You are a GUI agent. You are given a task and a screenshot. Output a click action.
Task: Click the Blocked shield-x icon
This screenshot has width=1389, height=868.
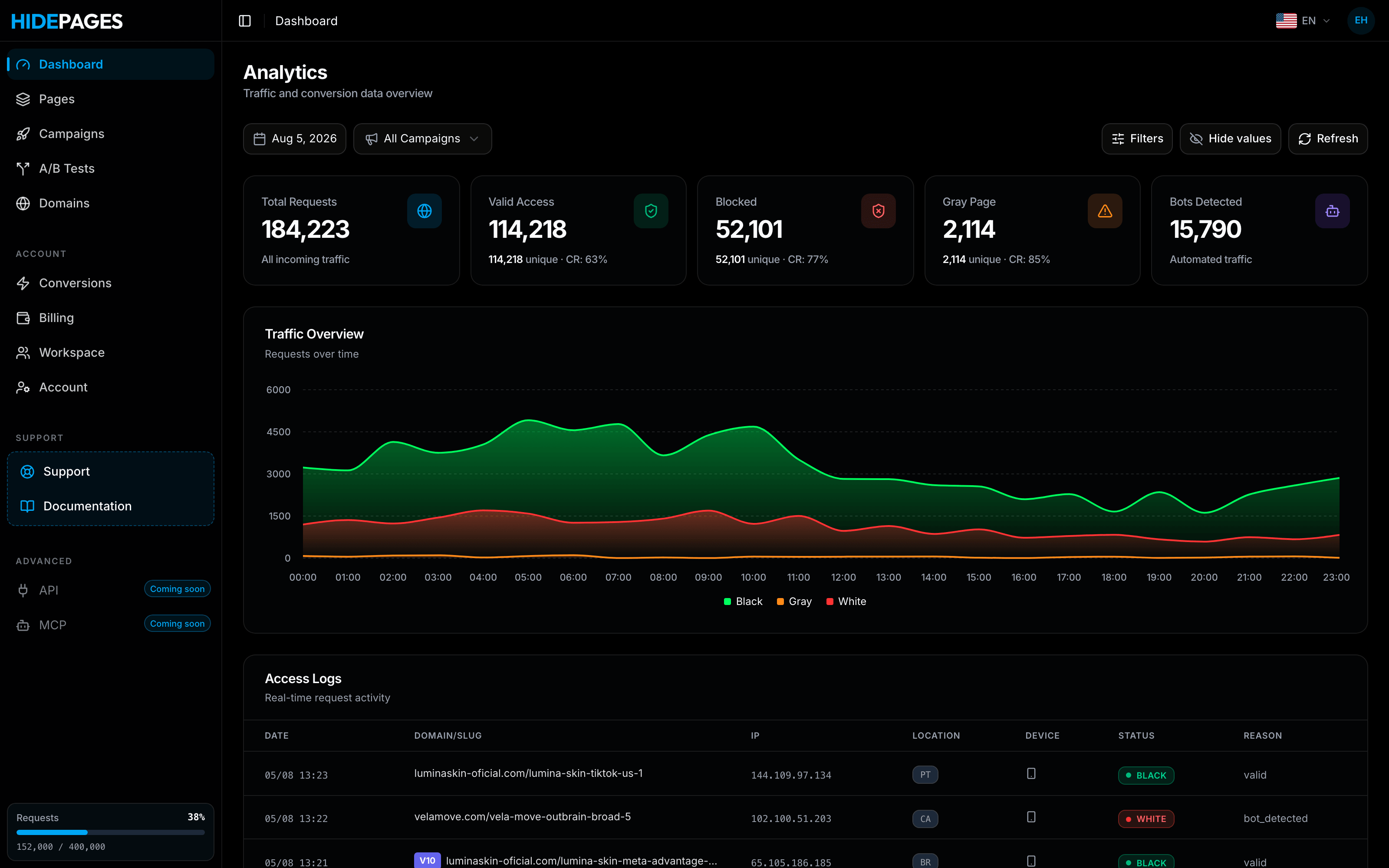coord(878,211)
